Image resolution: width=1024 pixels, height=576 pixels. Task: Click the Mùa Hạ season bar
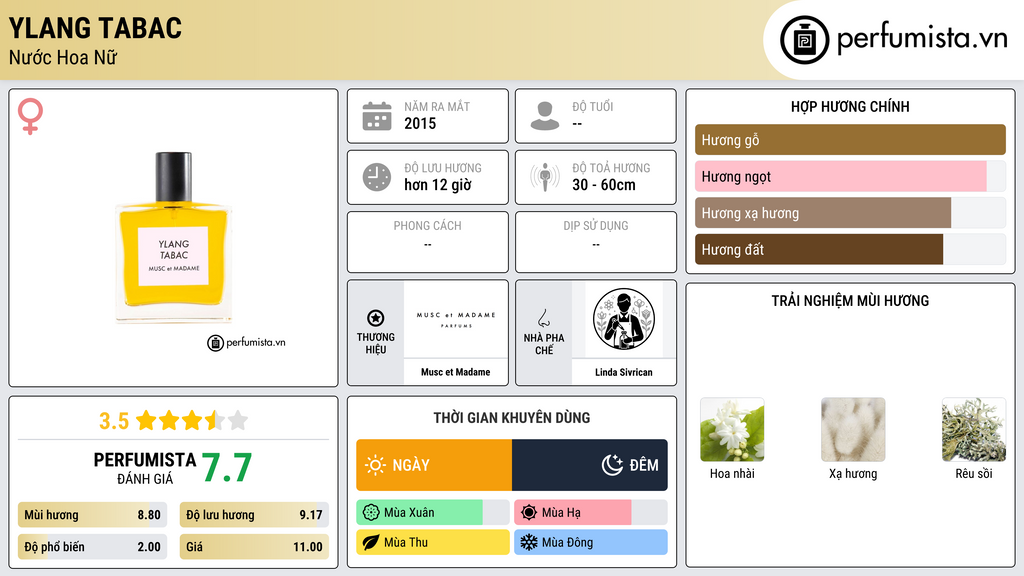pyautogui.click(x=591, y=513)
